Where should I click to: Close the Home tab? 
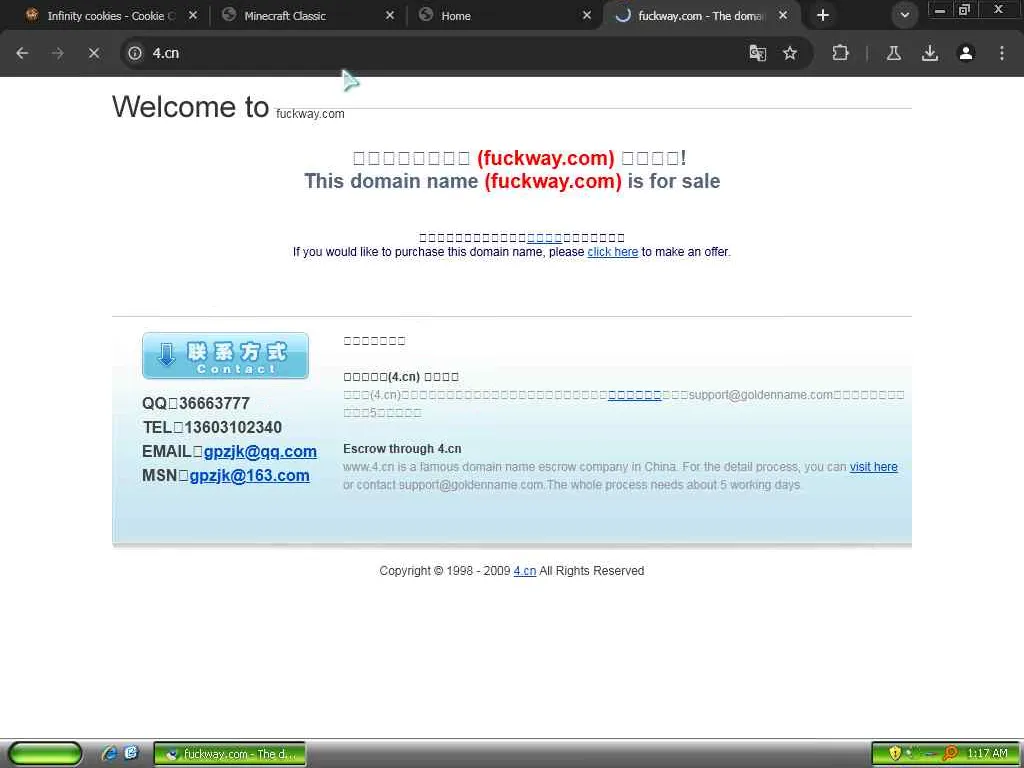click(x=587, y=15)
